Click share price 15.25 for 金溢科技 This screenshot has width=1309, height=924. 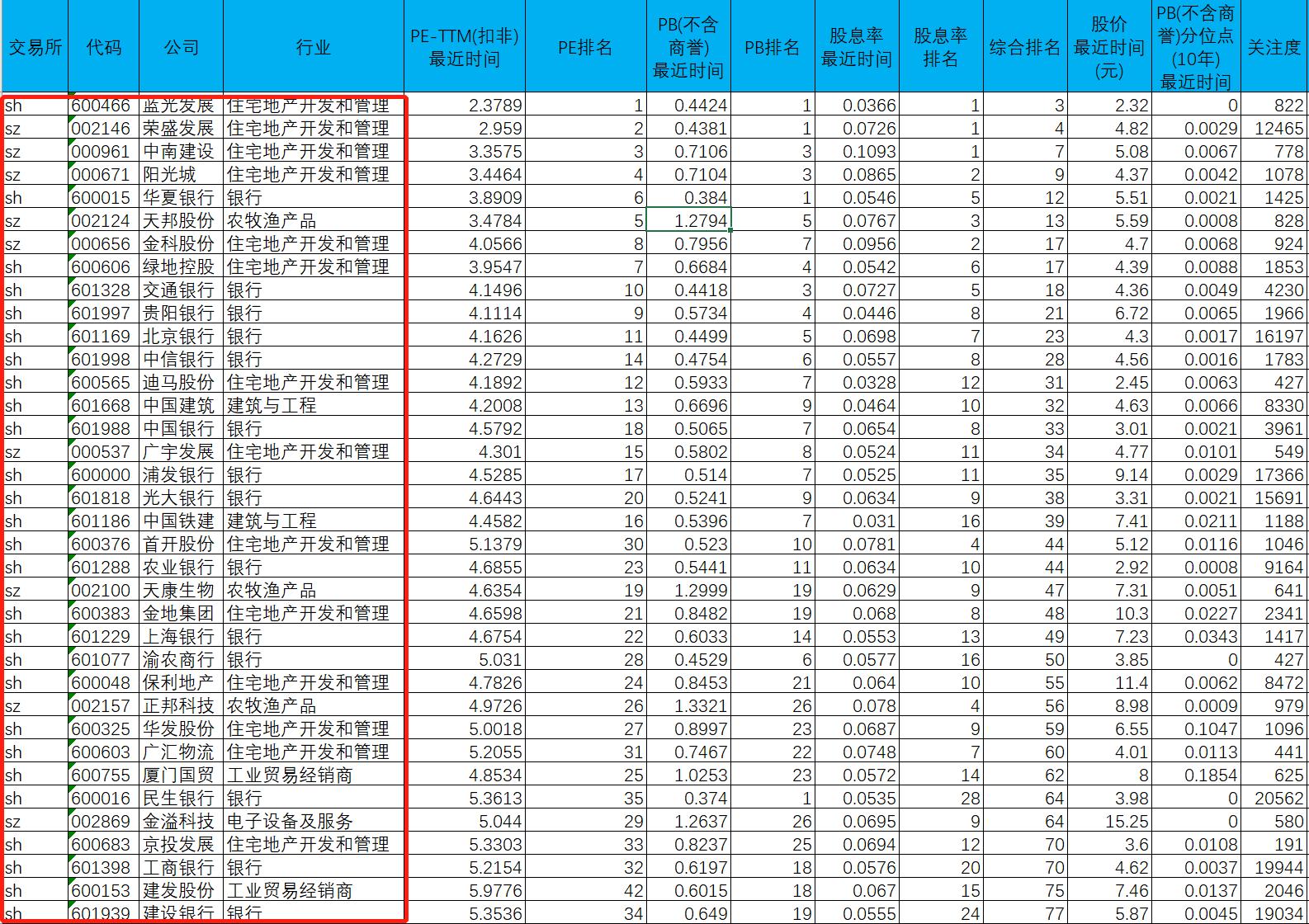coord(1109,821)
